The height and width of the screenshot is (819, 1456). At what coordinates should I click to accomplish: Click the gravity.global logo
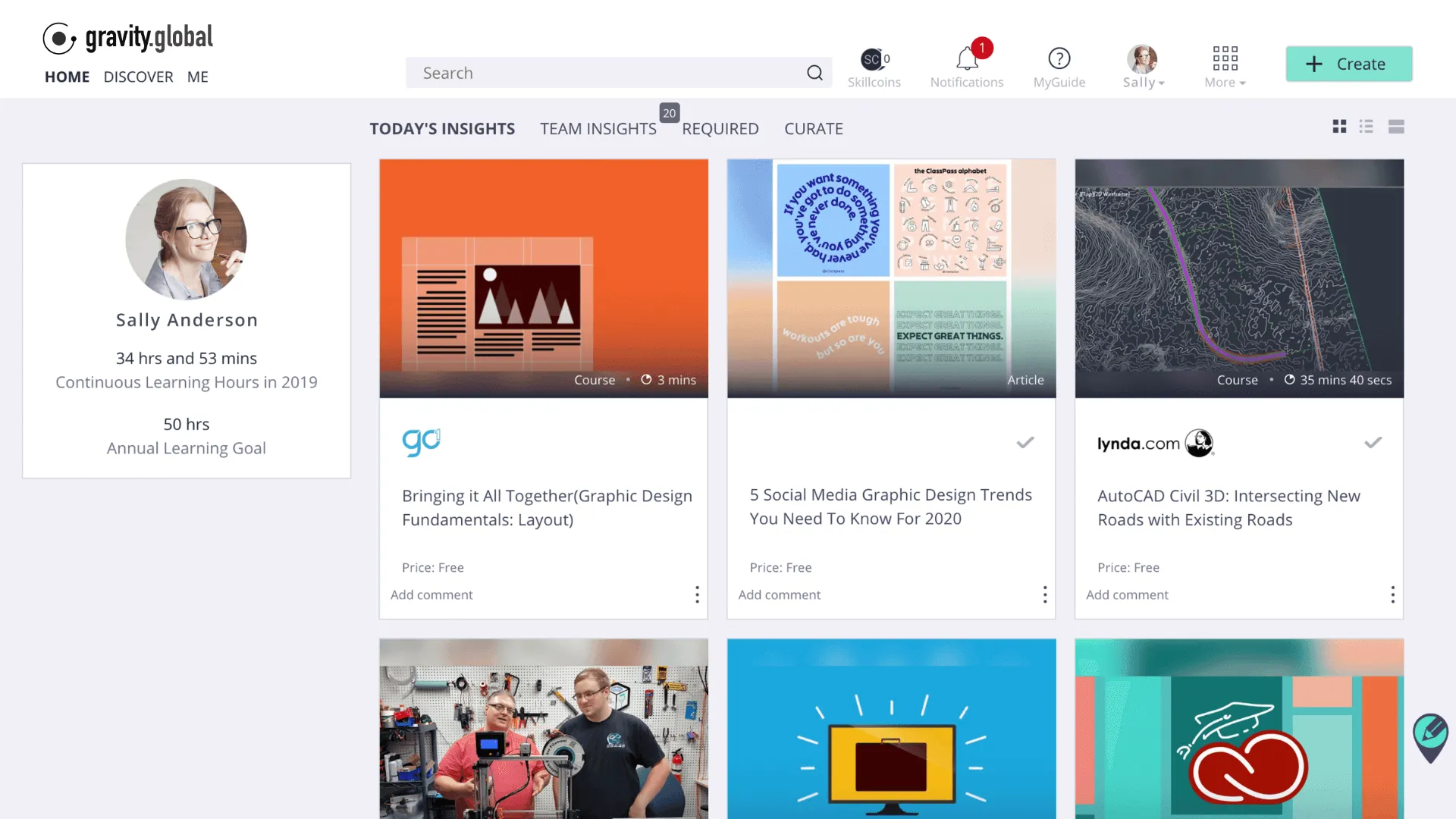pos(128,37)
